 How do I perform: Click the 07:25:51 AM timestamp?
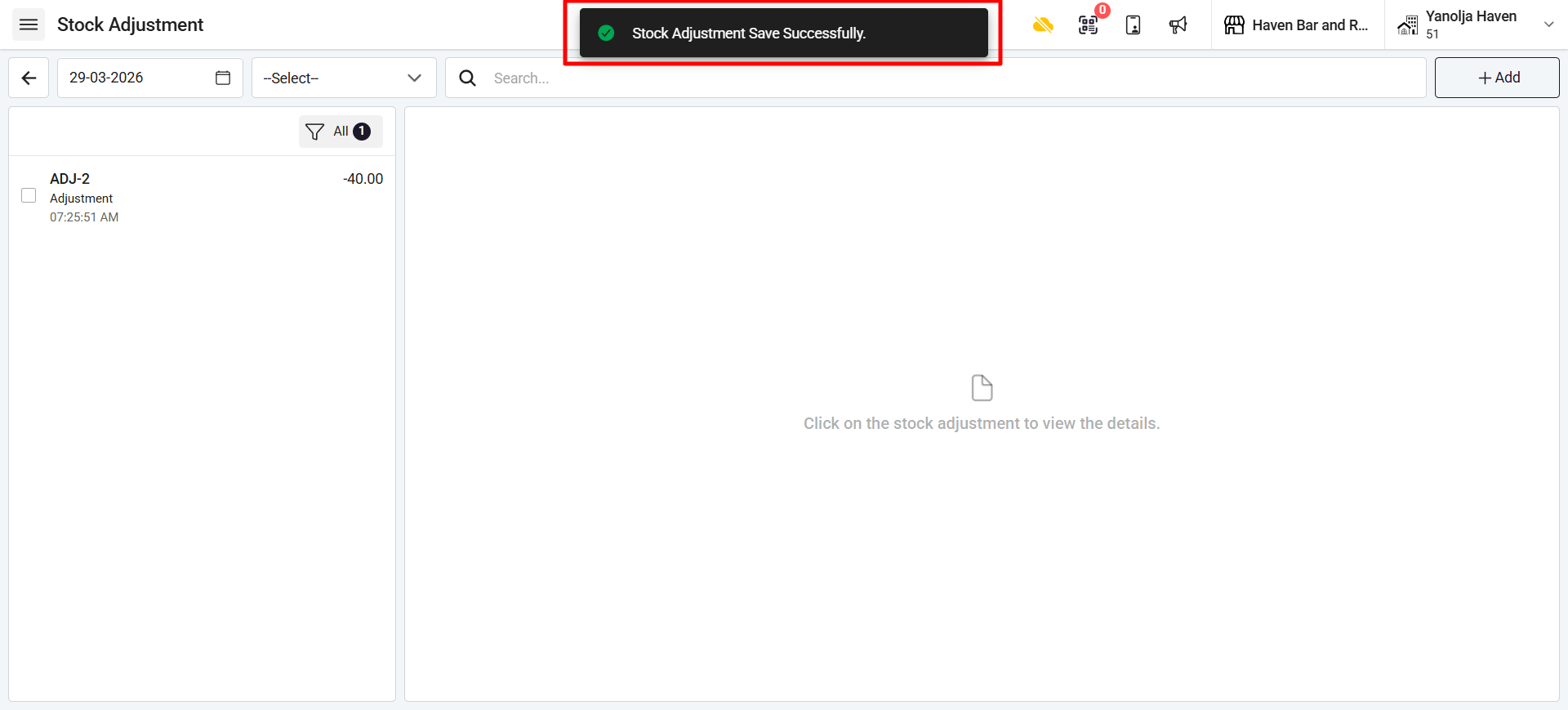84,217
